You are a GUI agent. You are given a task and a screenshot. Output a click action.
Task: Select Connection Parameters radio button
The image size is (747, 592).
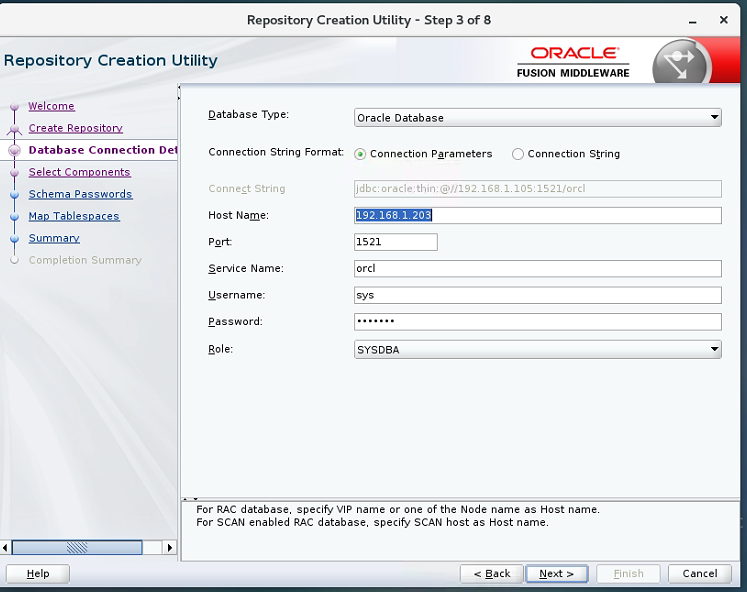tap(360, 154)
